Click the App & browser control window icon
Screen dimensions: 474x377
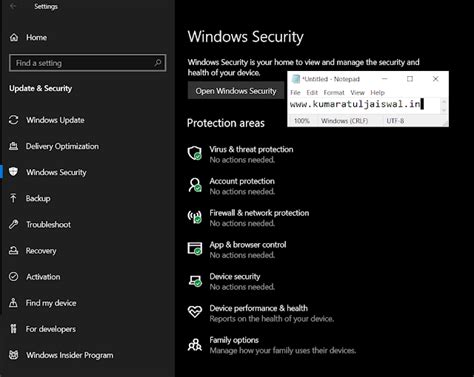(195, 248)
